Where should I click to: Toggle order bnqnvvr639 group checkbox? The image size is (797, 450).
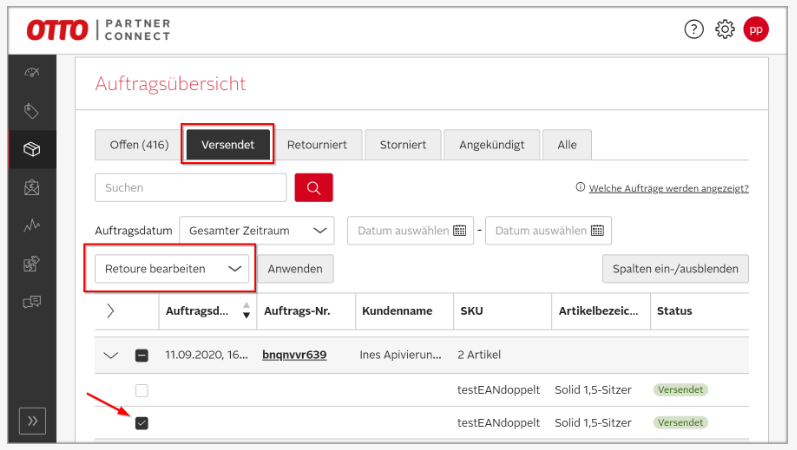coord(142,355)
